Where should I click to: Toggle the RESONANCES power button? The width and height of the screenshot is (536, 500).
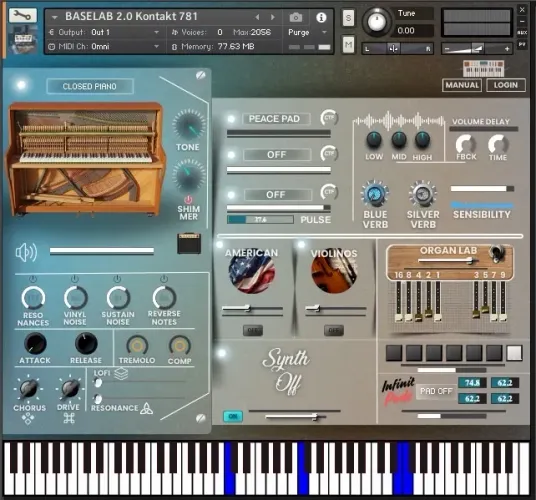[x=33, y=279]
